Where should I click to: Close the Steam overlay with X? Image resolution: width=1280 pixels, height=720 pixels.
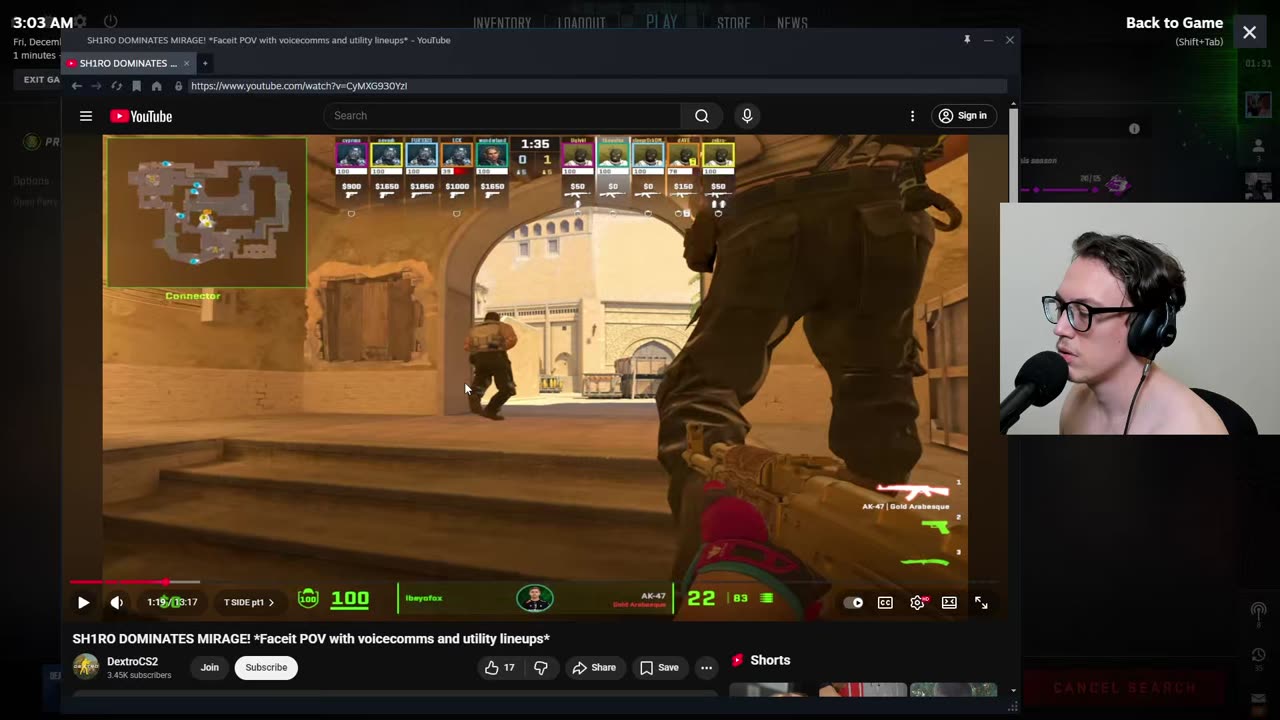tap(1250, 32)
